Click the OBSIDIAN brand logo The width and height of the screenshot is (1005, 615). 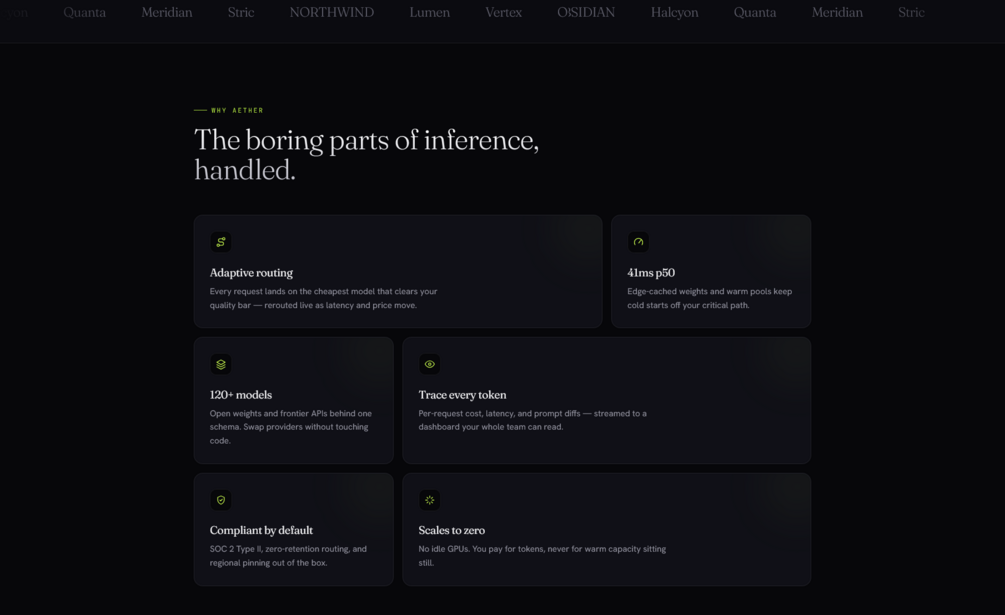point(586,12)
